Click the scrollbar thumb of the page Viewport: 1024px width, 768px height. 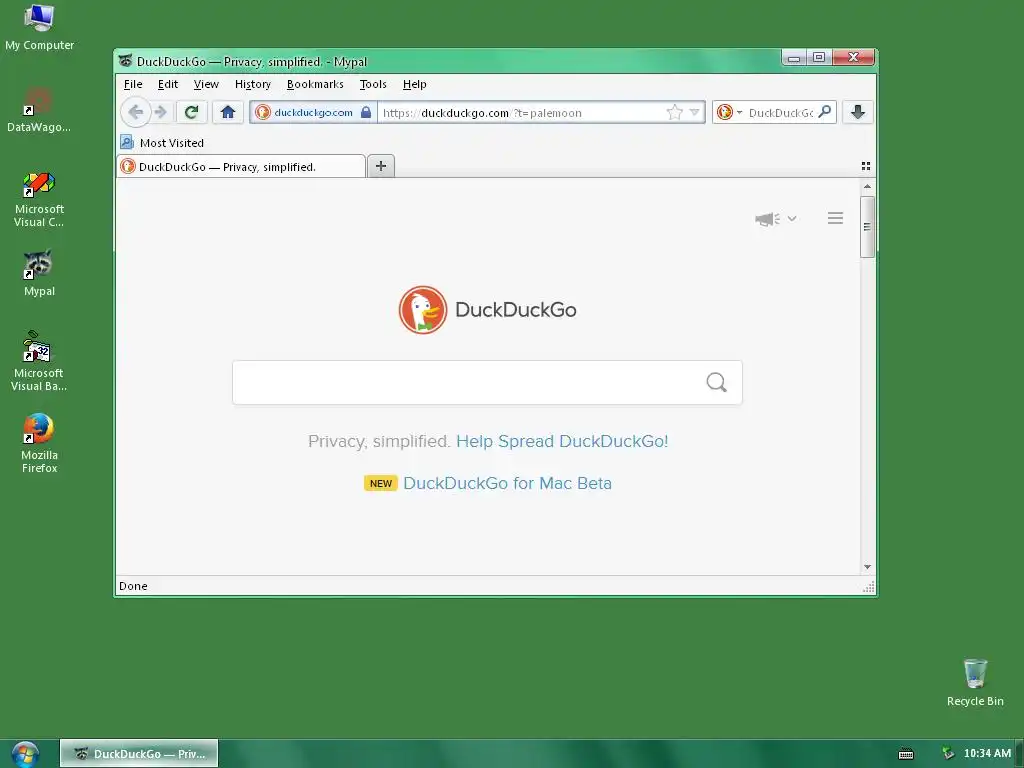pos(867,227)
